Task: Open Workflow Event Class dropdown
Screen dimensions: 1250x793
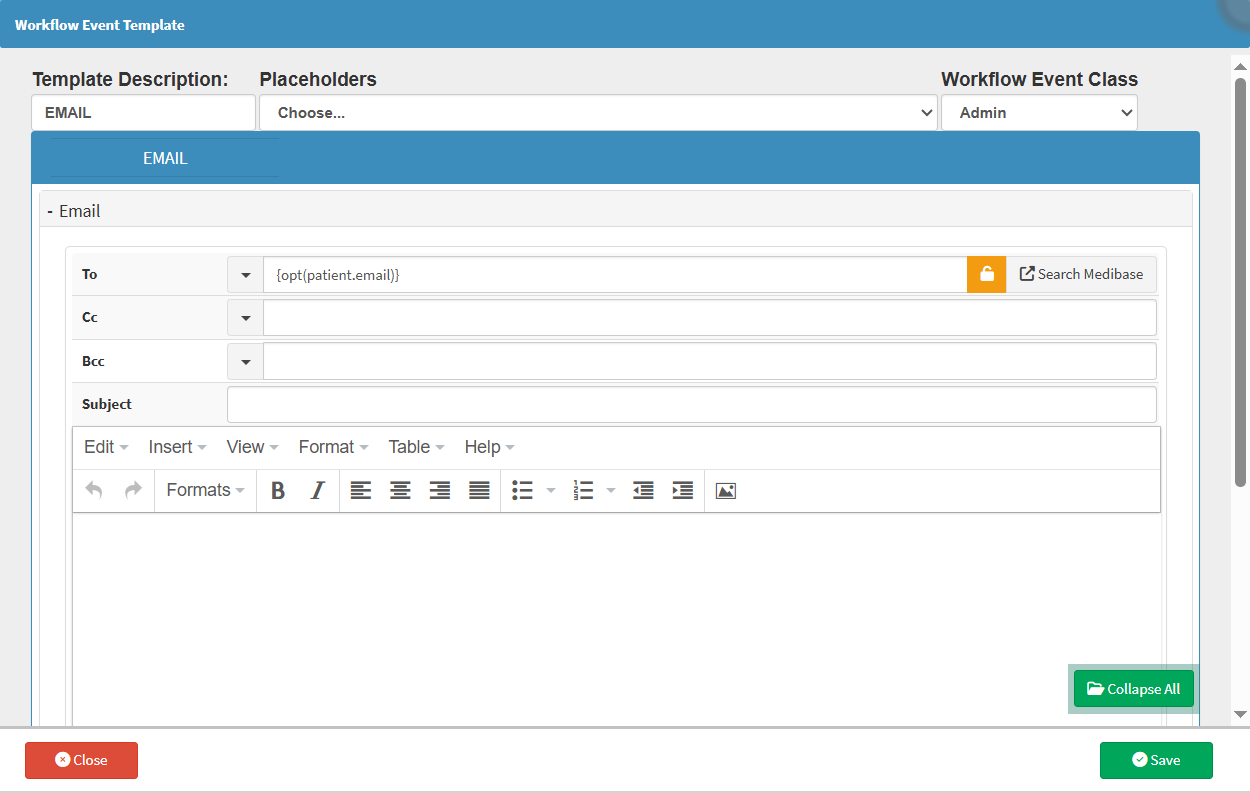Action: coord(1039,113)
